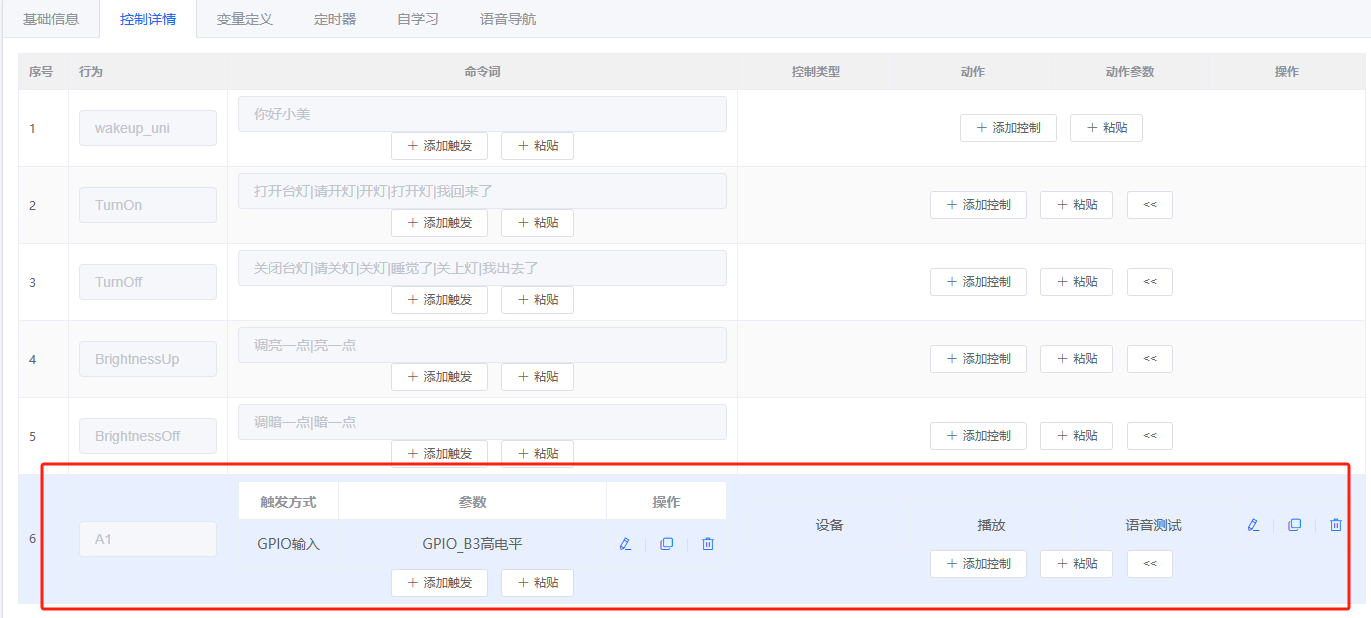The height and width of the screenshot is (618, 1371).
Task: Delete the 语音测试 control action
Action: [1335, 525]
